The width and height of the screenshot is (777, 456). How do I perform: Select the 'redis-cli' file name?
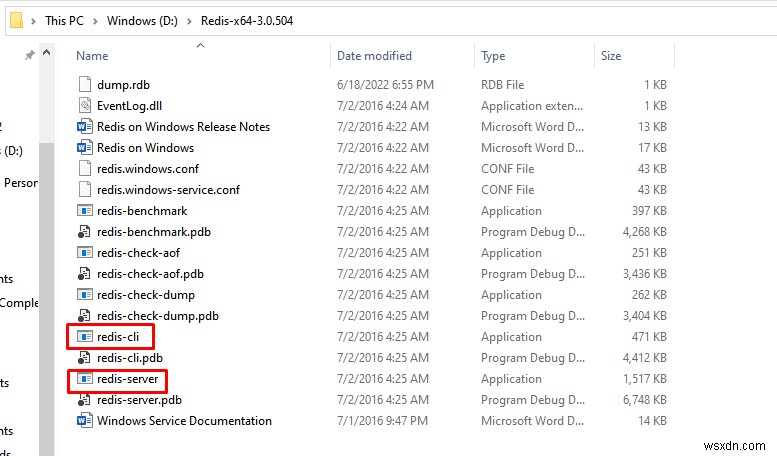pos(118,337)
